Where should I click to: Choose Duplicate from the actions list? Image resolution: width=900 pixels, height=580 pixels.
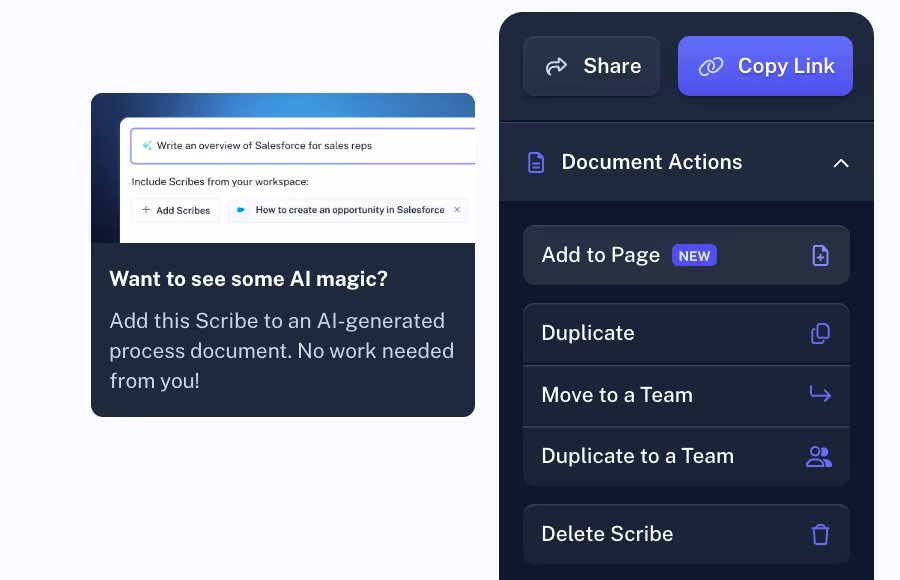tap(686, 333)
